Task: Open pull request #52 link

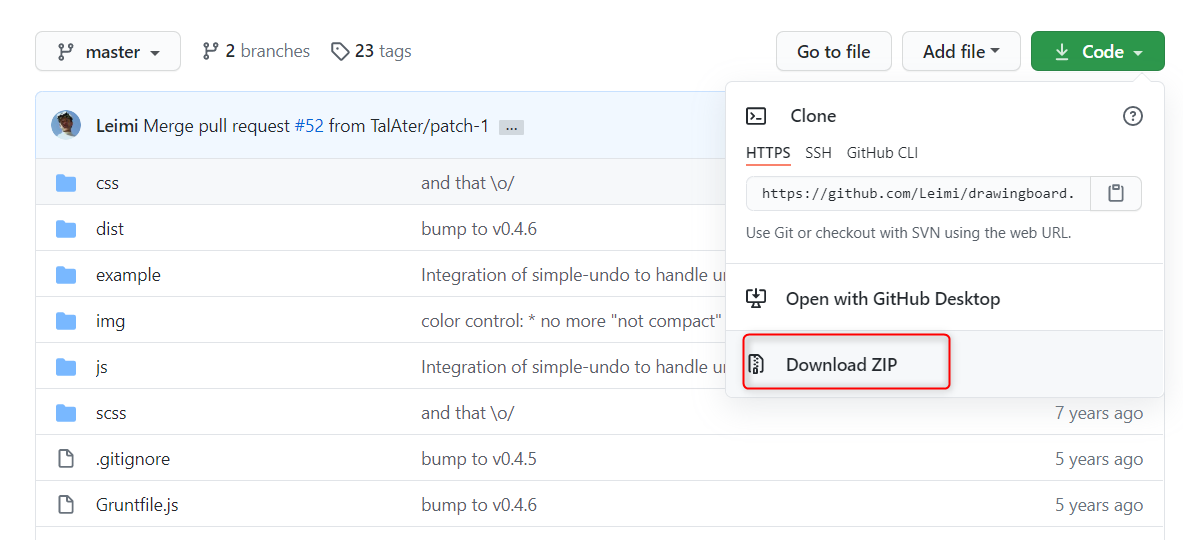Action: coord(309,126)
